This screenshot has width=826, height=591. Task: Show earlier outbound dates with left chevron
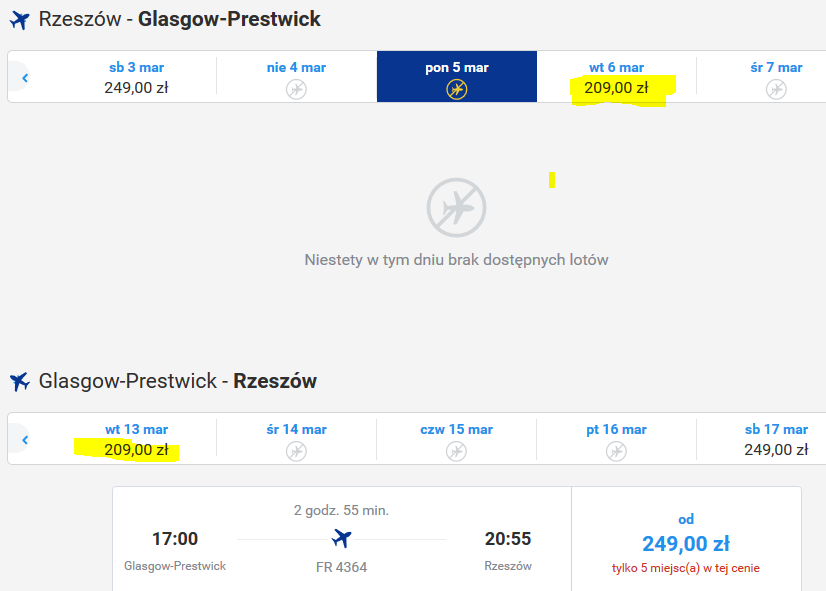click(x=24, y=78)
